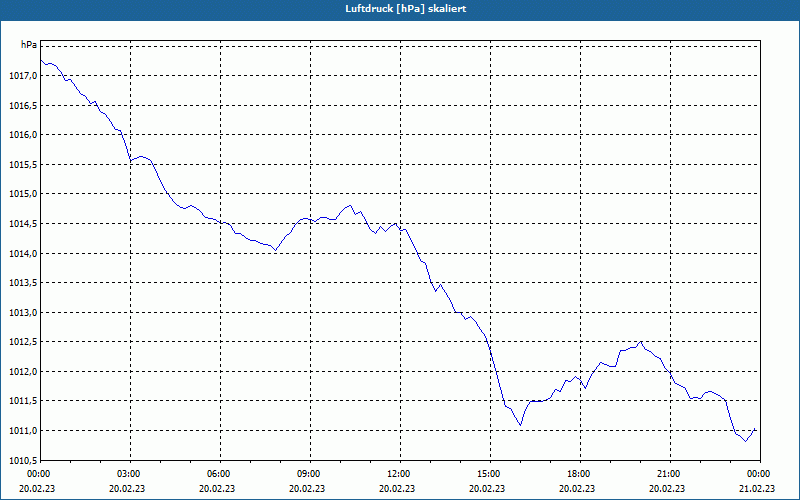Click the 03:00 time axis label
Image resolution: width=800 pixels, height=500 pixels.
(127, 474)
